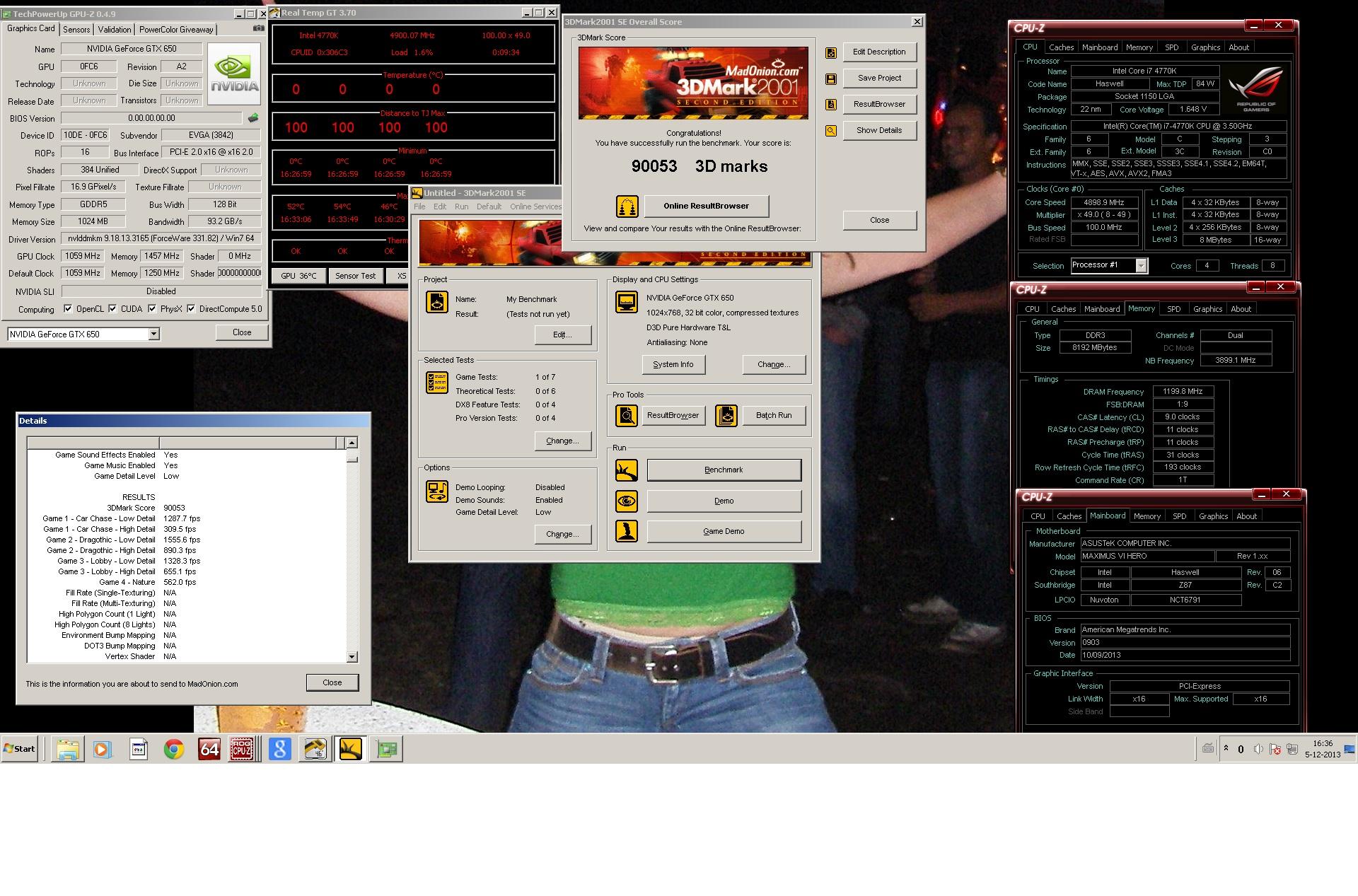Click Change... under Selected Tests
The image size is (1358, 896).
coord(562,441)
